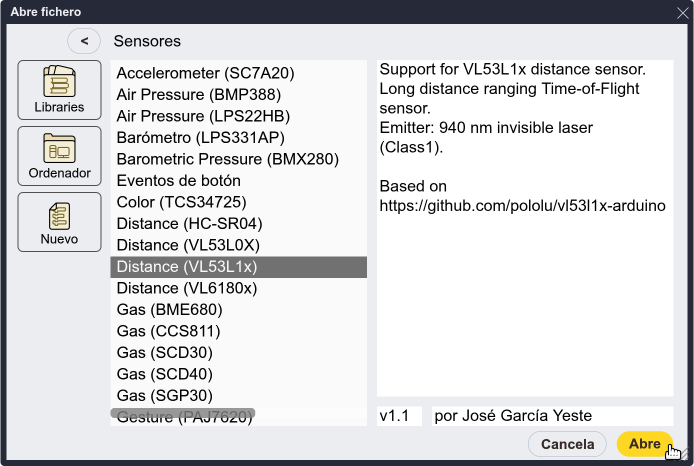
Task: Click the horizontal scrollbar under the list
Action: [183, 413]
